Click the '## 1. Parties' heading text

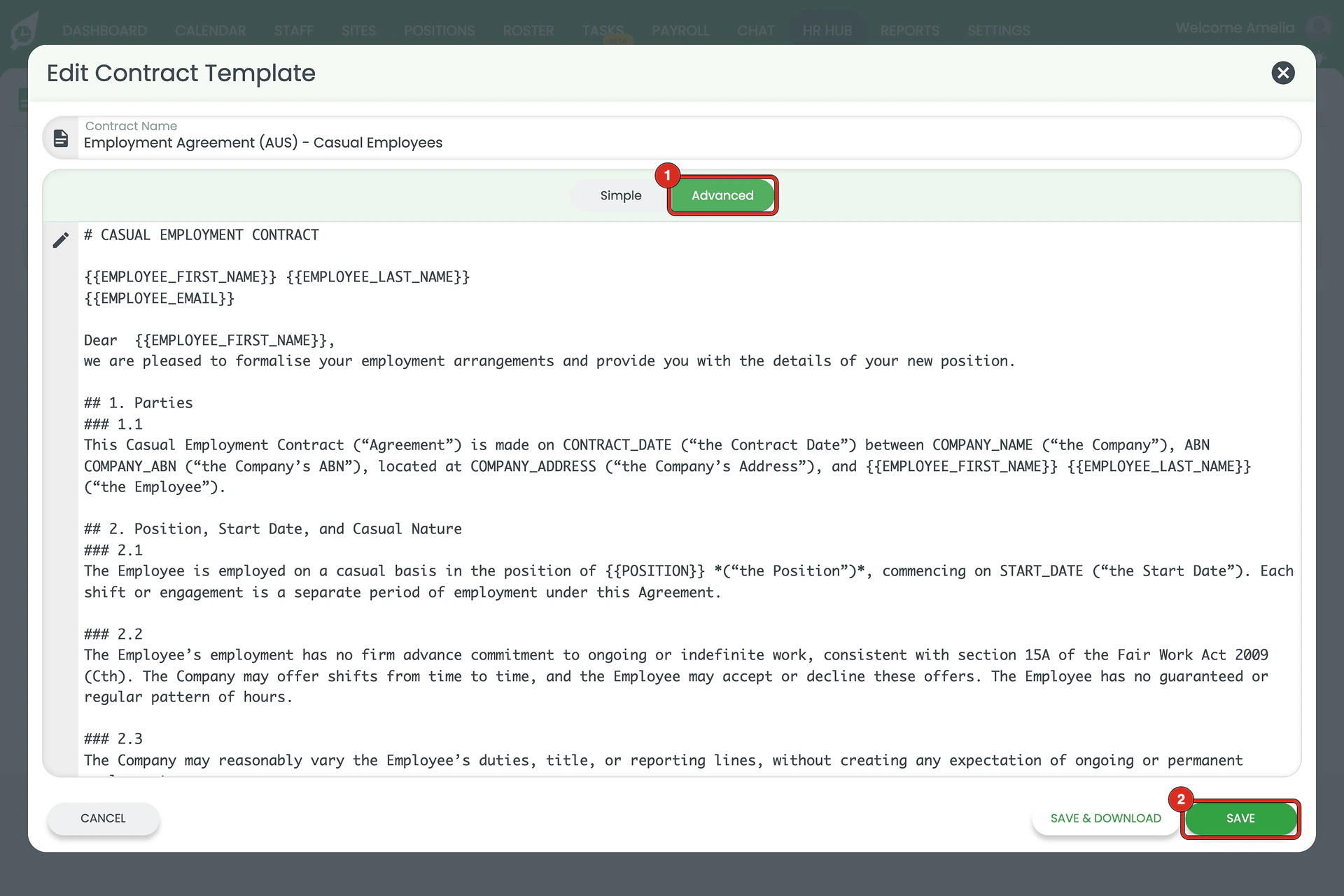[138, 403]
